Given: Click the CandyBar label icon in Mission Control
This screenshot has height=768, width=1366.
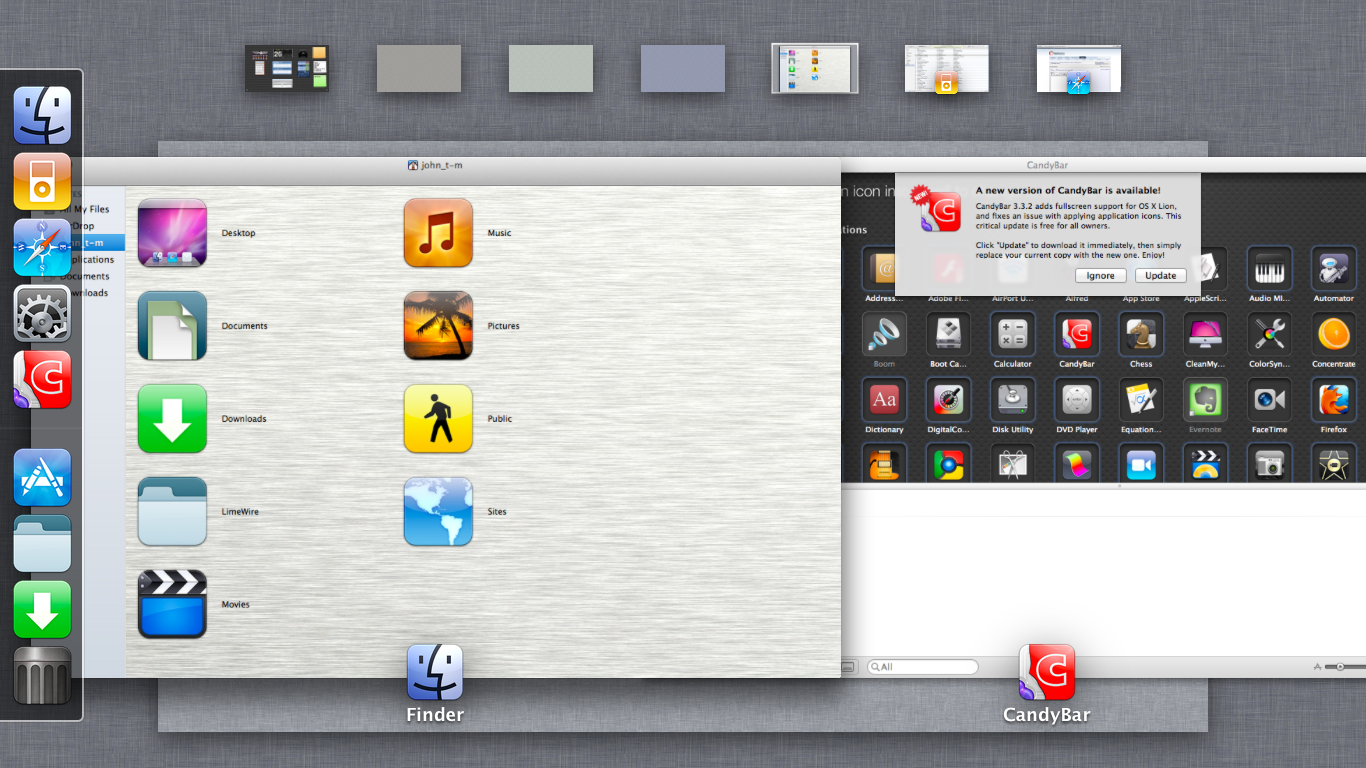Looking at the screenshot, I should click(1047, 672).
